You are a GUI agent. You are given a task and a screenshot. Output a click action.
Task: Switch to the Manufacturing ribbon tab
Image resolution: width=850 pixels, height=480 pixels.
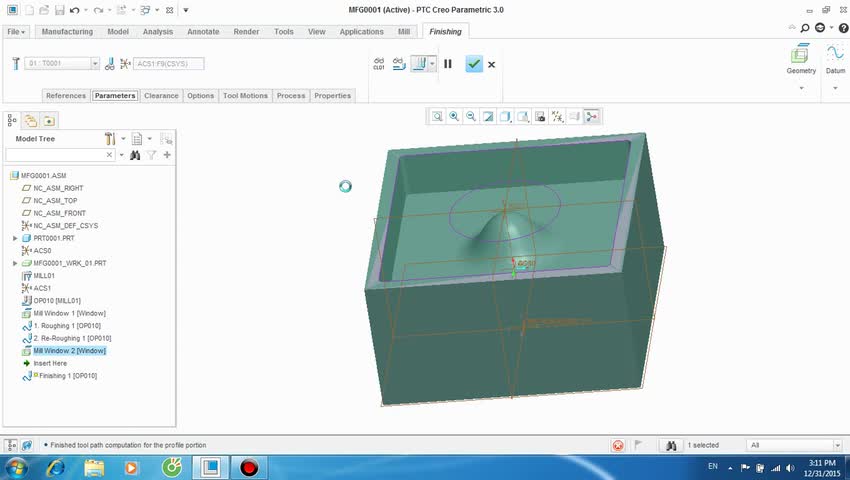coord(67,31)
